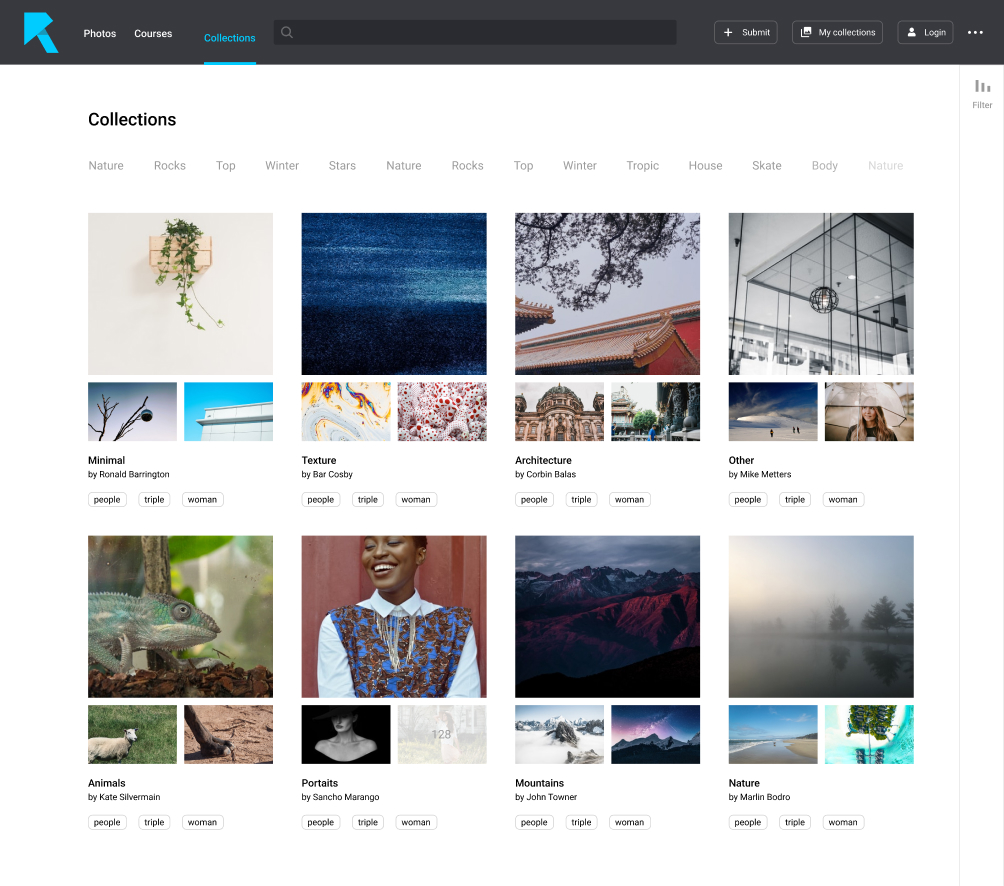Click the Login button

pos(925,32)
